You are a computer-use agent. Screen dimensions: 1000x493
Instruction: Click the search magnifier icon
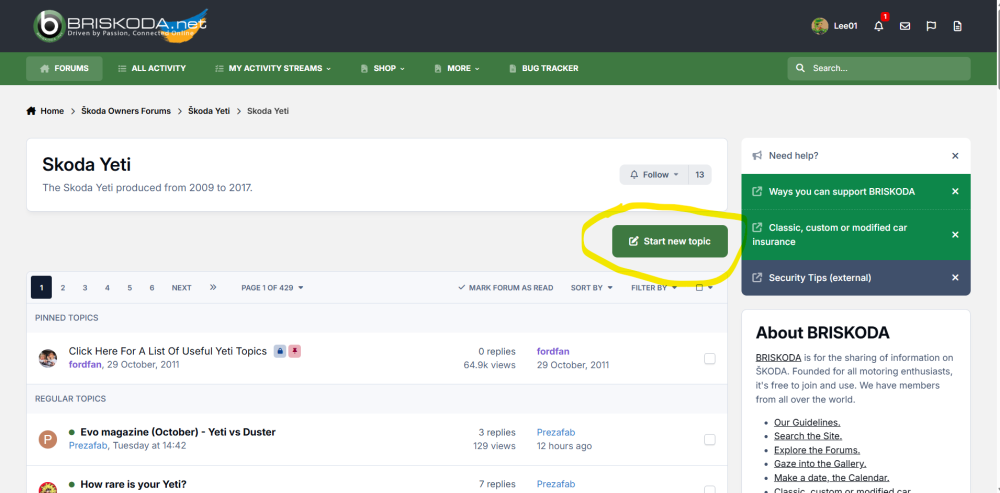pos(800,68)
